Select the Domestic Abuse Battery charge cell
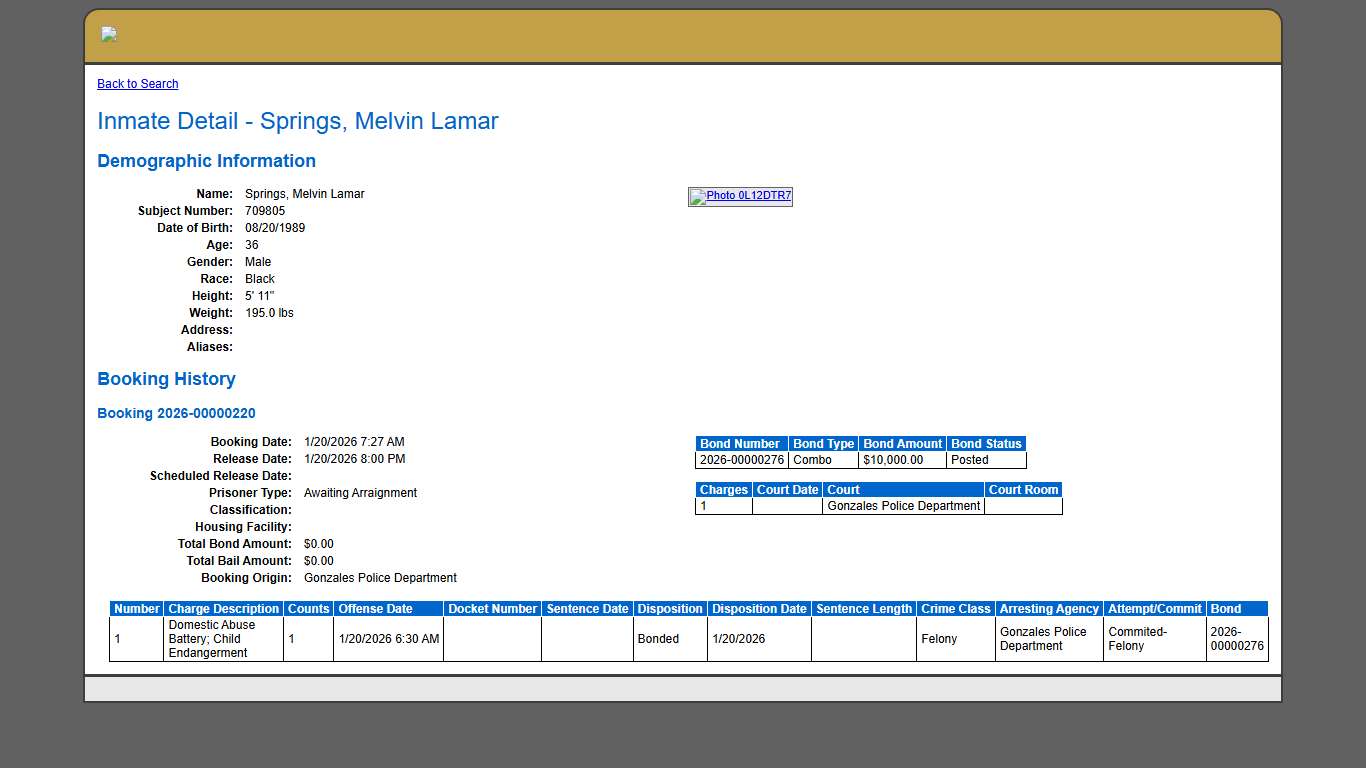 [222, 639]
